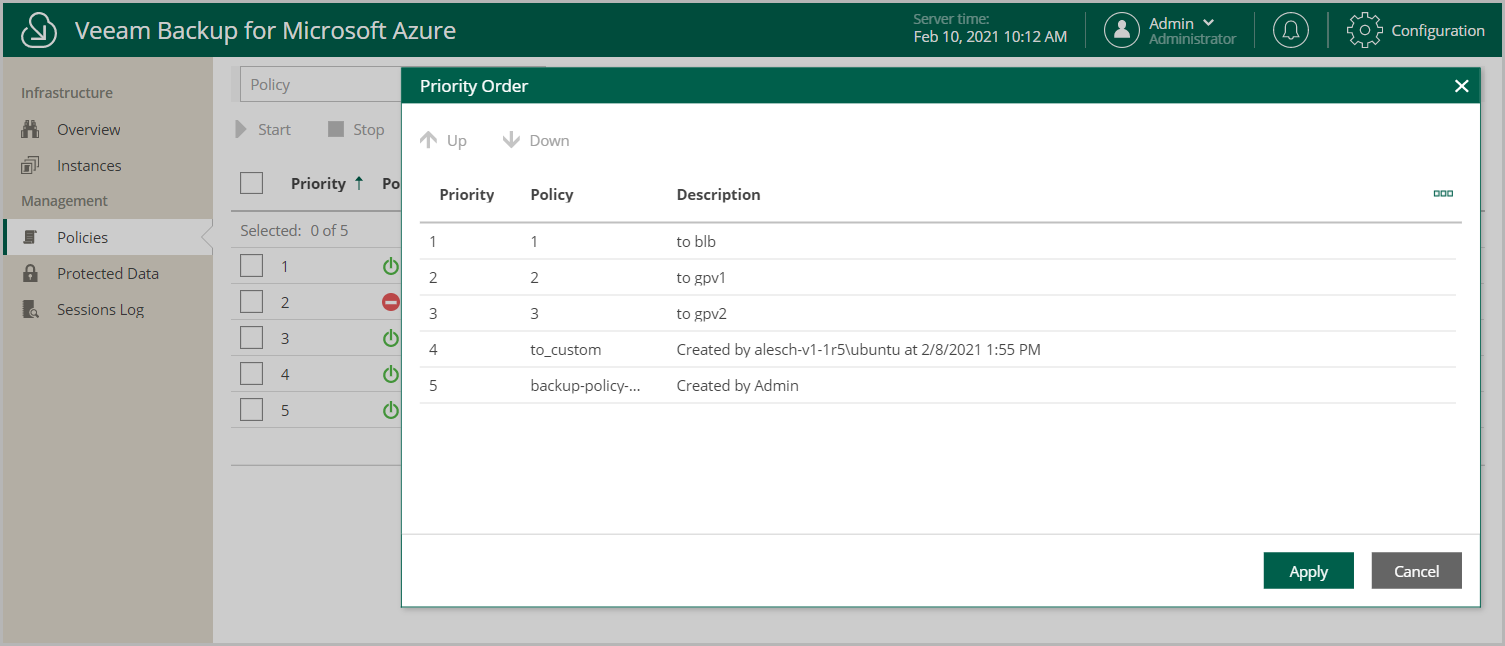
Task: Check the box for priority 4 policy
Action: 252,374
